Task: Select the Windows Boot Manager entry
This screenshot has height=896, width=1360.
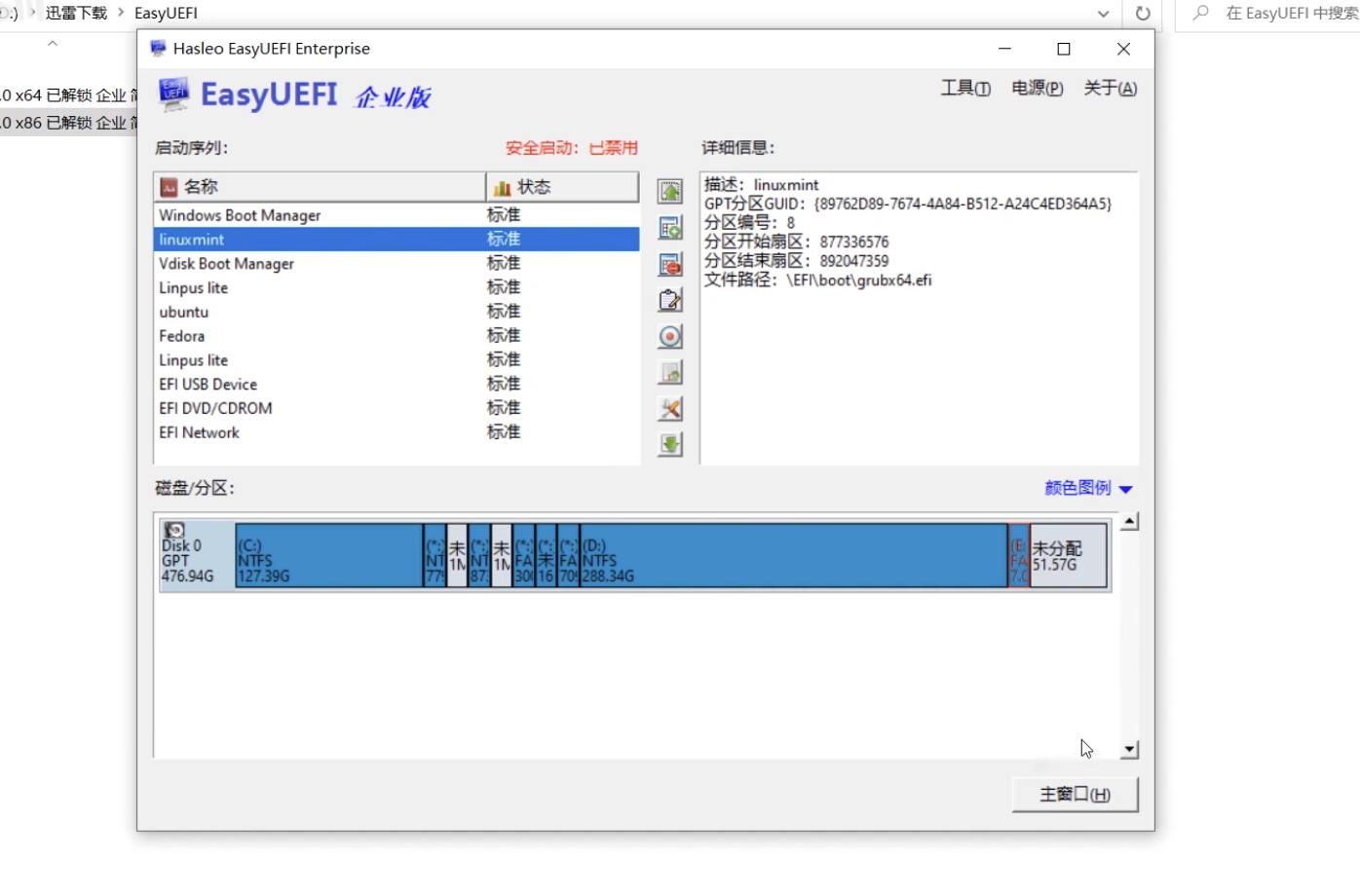Action: coord(397,215)
